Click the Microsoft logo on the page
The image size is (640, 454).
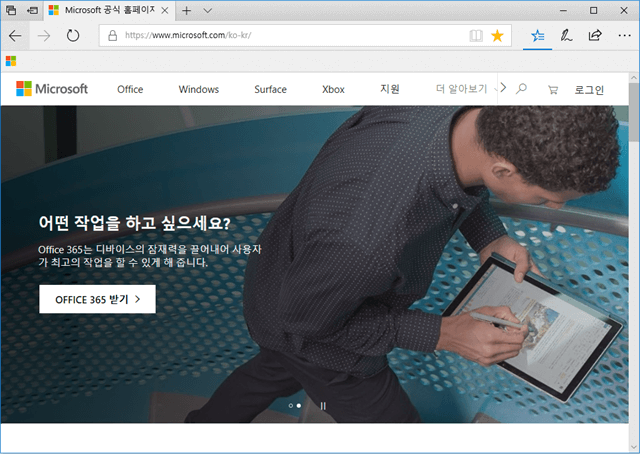52,89
